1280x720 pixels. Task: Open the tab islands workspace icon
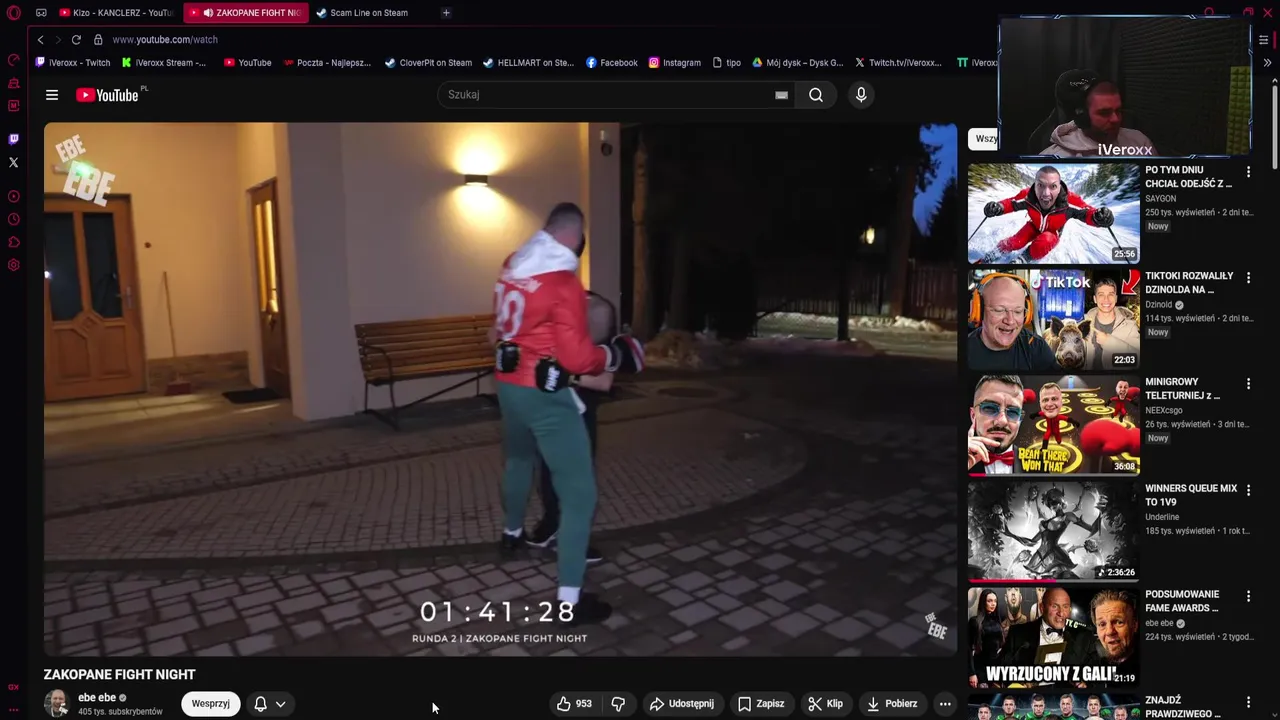pyautogui.click(x=41, y=13)
